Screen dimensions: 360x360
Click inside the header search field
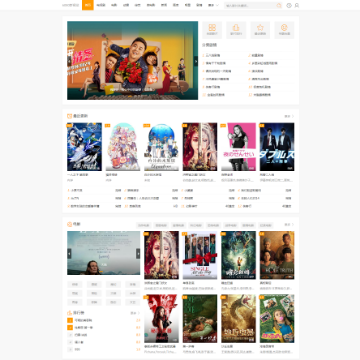click(x=250, y=5)
